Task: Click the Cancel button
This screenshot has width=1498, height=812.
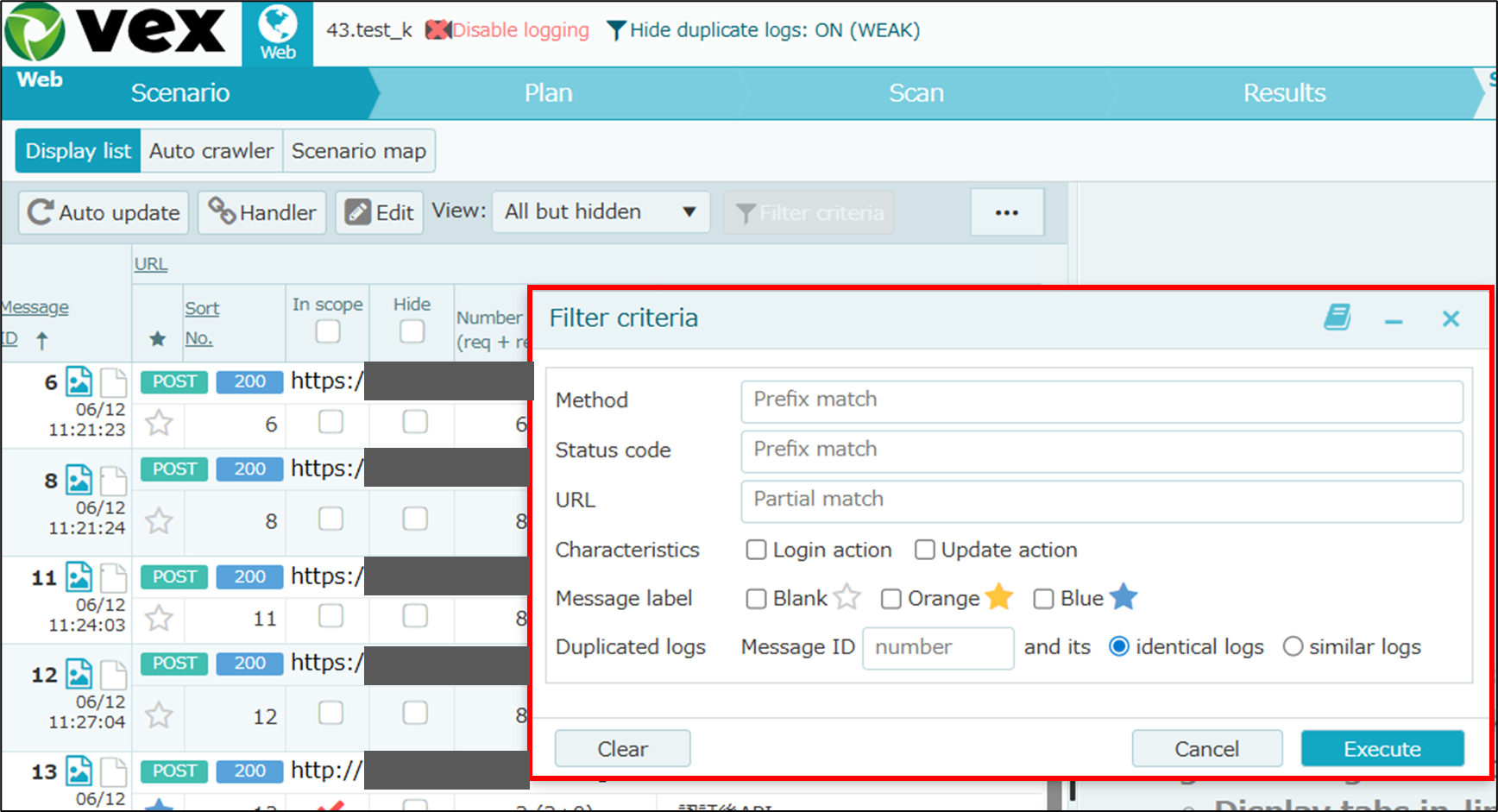Action: 1206,749
